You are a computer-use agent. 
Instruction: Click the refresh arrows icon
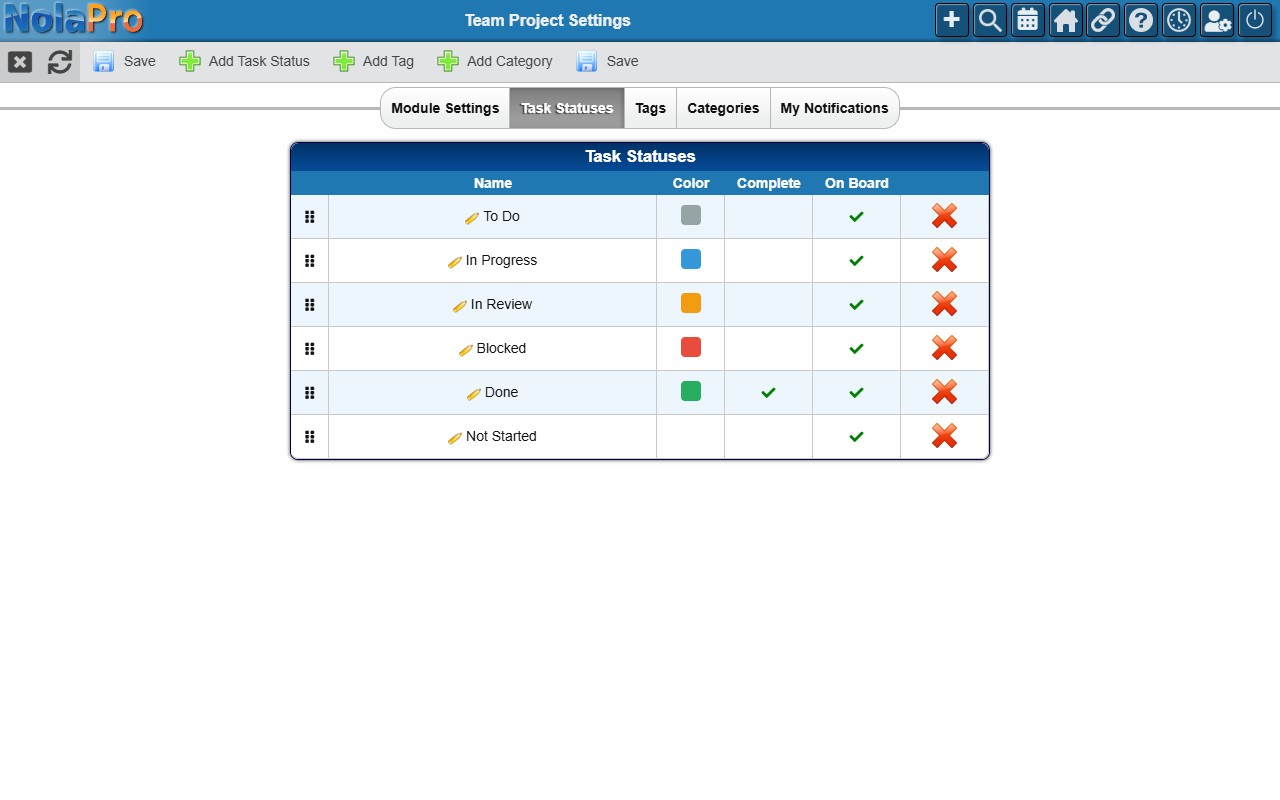coord(60,62)
